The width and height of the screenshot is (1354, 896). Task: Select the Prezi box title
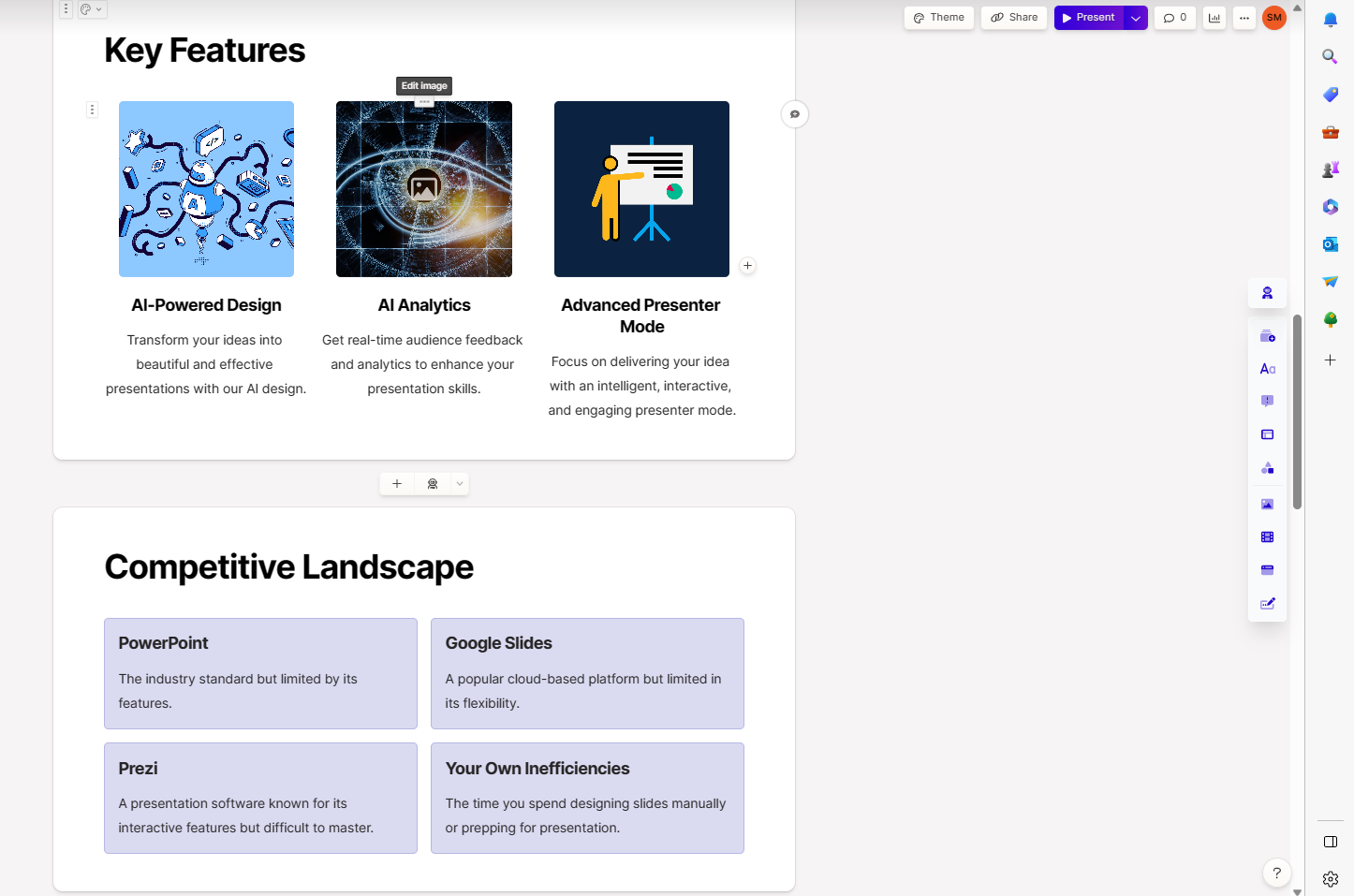click(138, 769)
